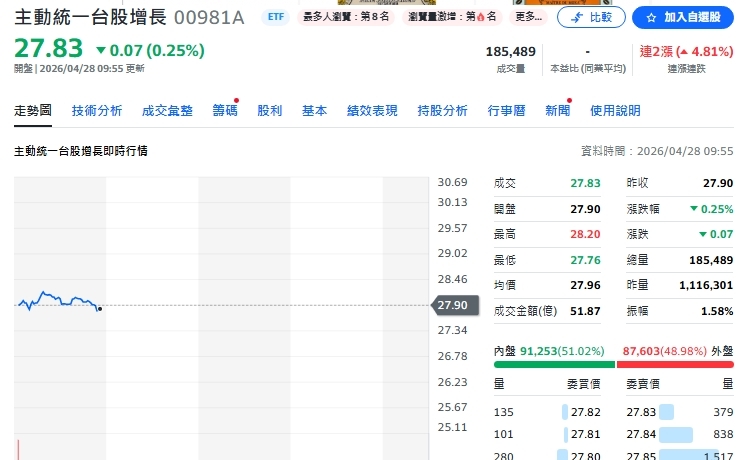This screenshot has height=460, width=739.
Task: Select the 走勢圖 tab
Action: (x=33, y=111)
